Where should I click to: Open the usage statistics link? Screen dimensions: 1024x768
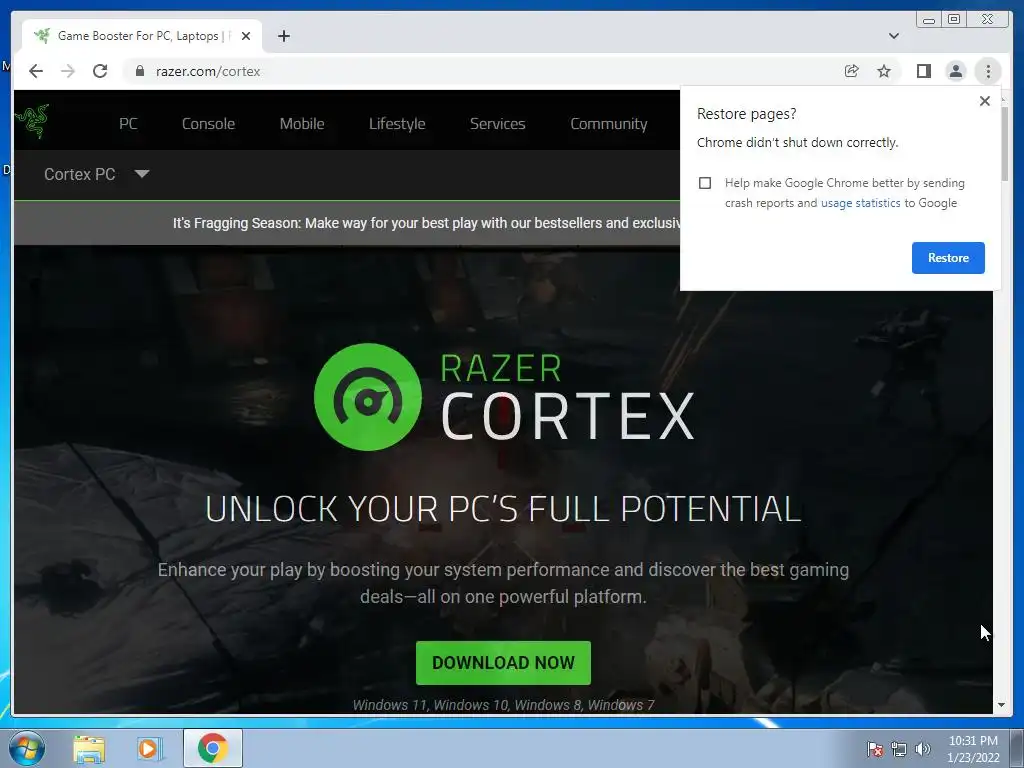point(860,203)
